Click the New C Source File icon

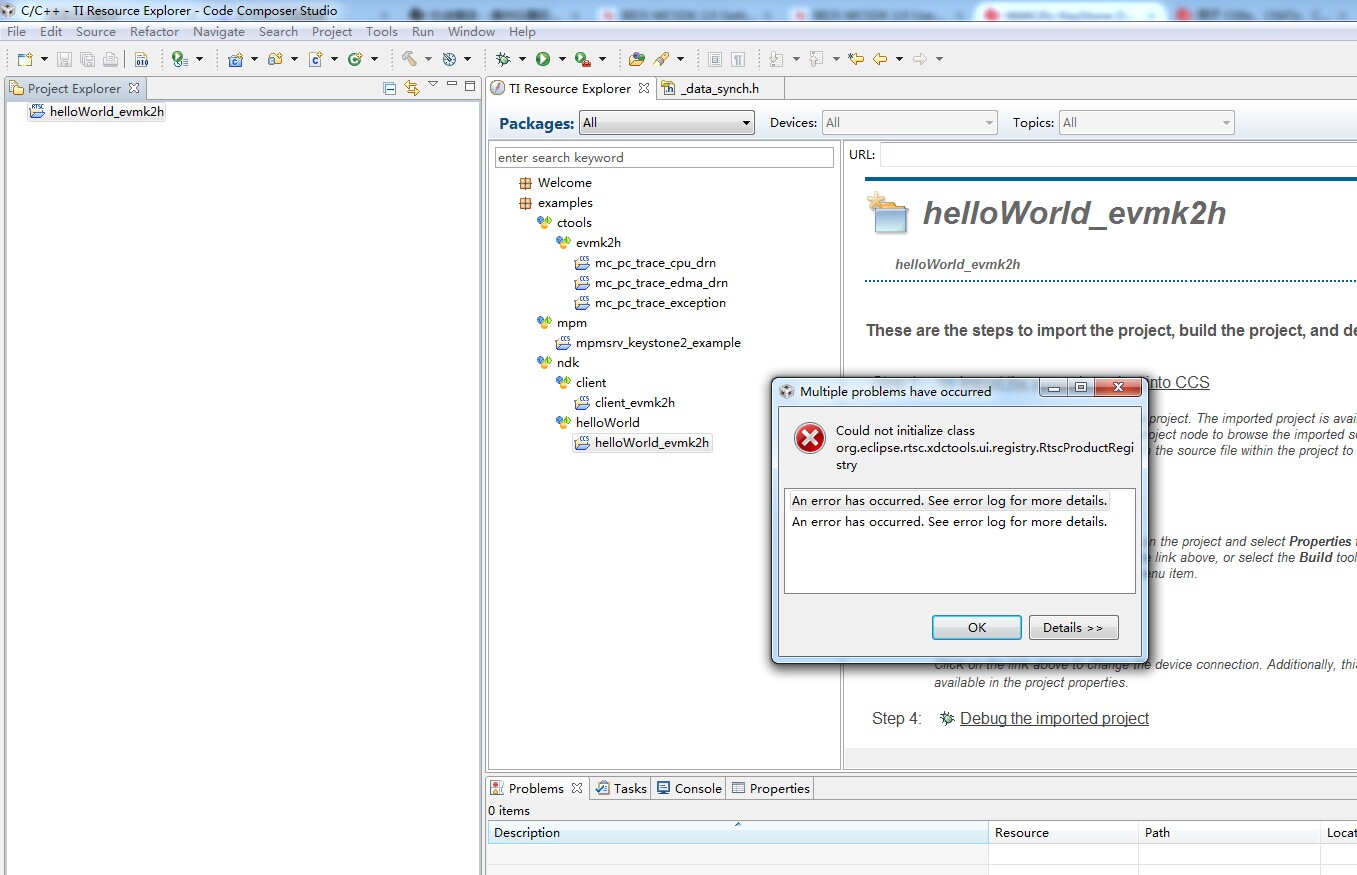coord(315,59)
